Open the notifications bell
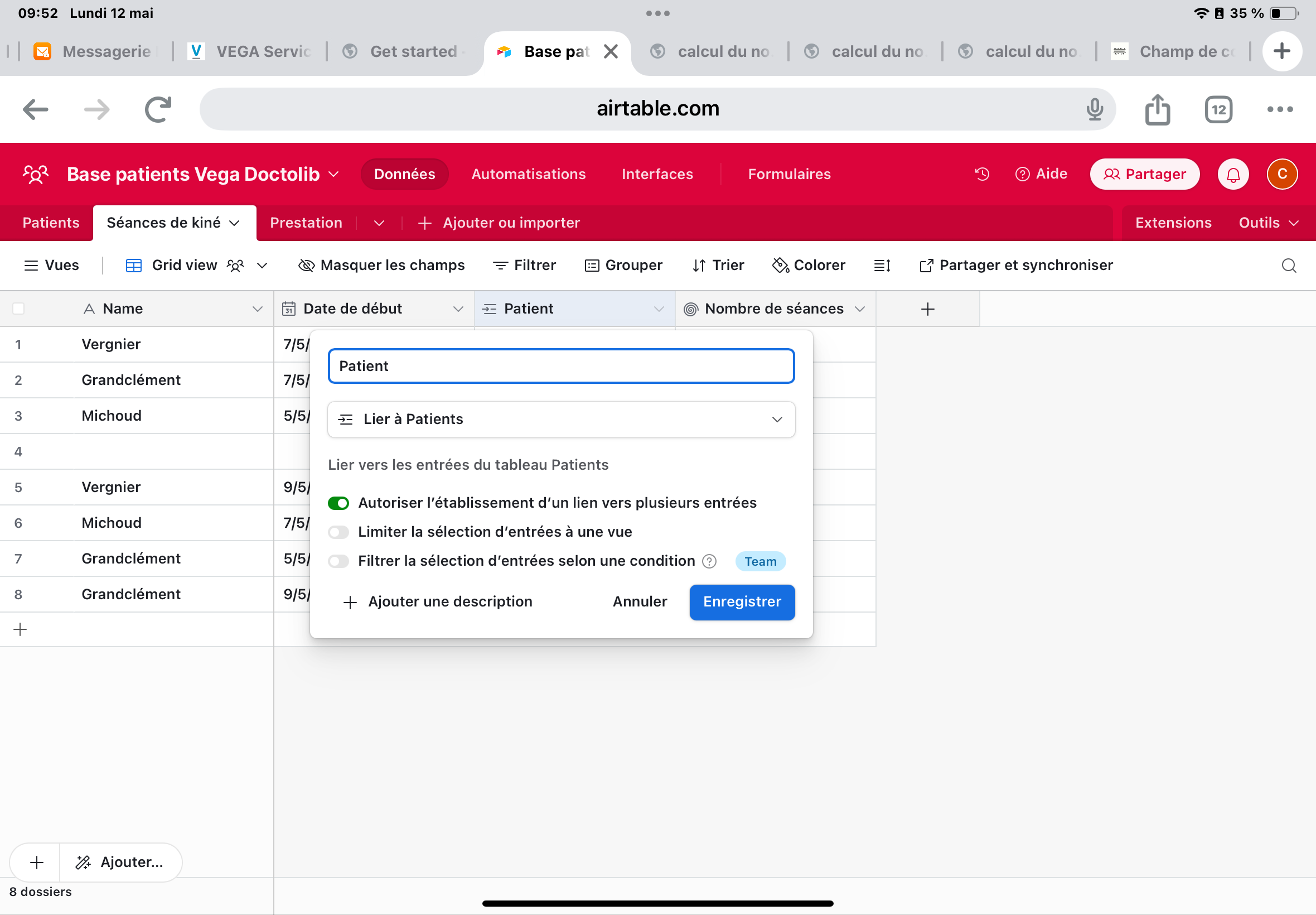 click(1233, 174)
